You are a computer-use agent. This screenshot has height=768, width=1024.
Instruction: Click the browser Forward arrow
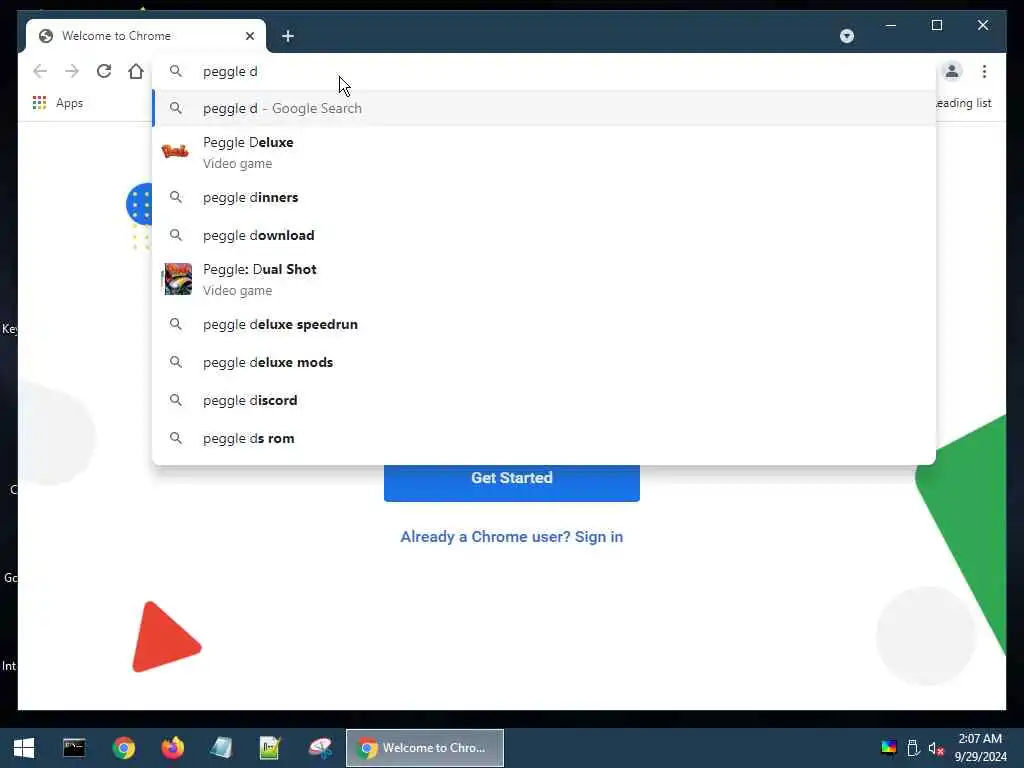click(x=72, y=71)
